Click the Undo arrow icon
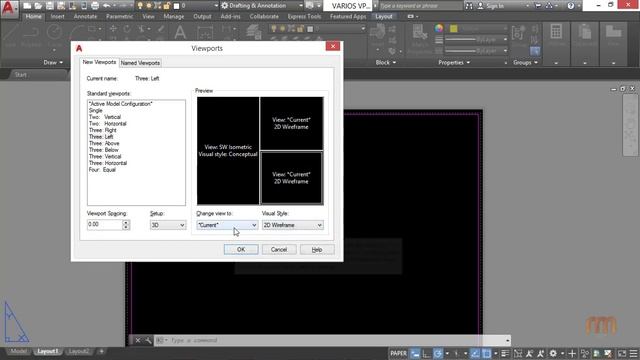This screenshot has height=360, width=640. point(107,6)
